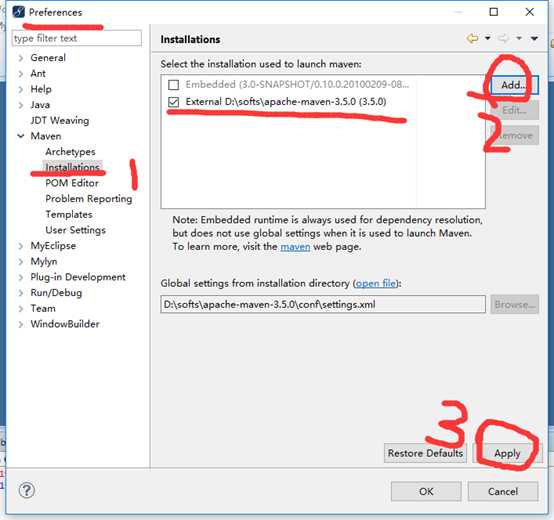Select JDT Weaving in the tree
The width and height of the screenshot is (554, 520).
pyautogui.click(x=60, y=120)
